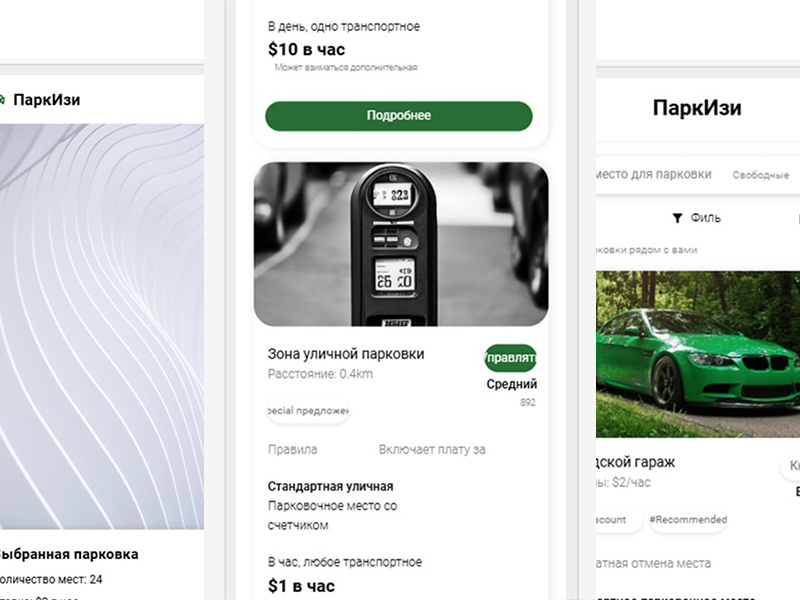Select the Свободные tab
Image resolution: width=800 pixels, height=600 pixels.
click(x=760, y=175)
